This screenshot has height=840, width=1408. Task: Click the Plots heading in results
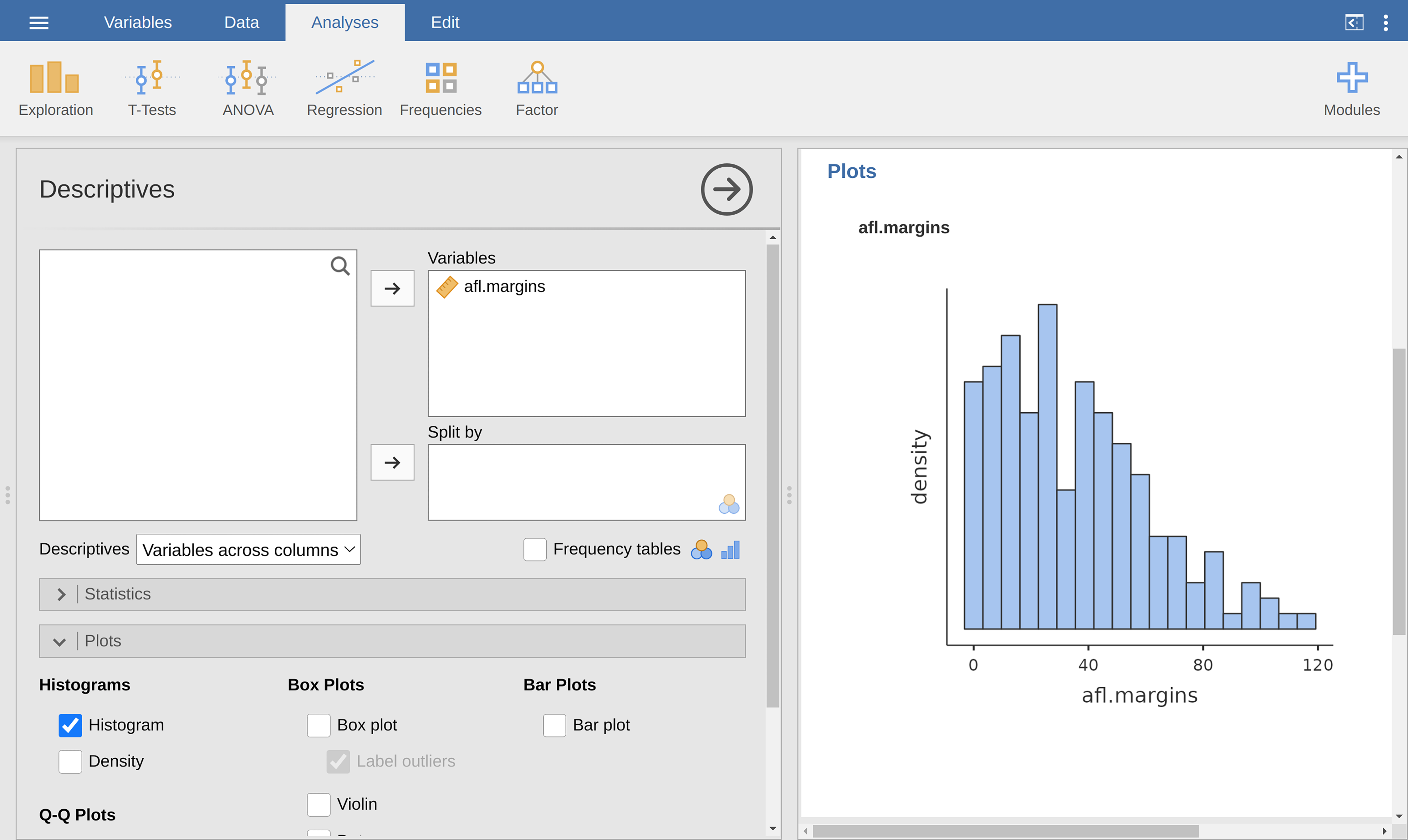click(851, 171)
